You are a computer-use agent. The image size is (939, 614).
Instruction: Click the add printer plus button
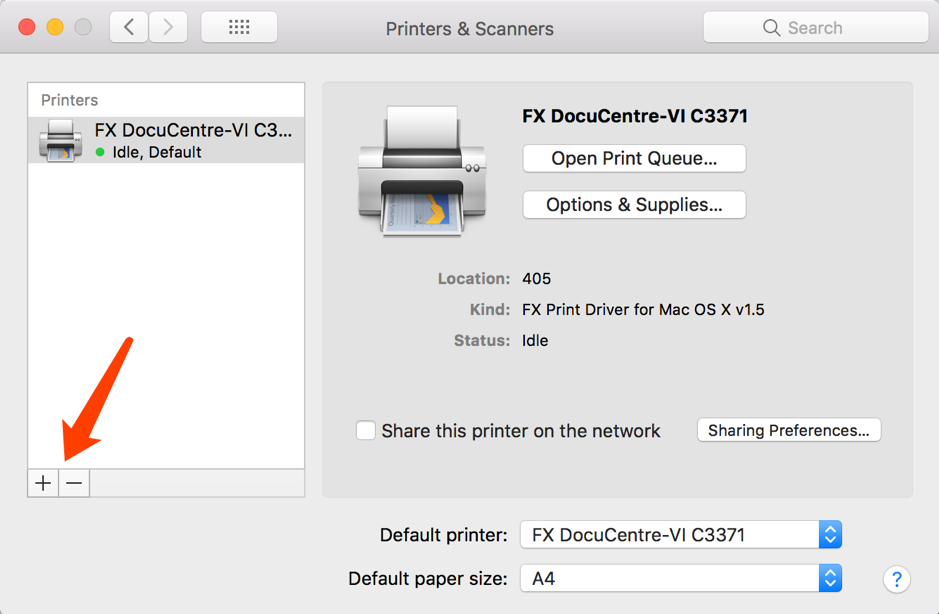click(x=43, y=483)
